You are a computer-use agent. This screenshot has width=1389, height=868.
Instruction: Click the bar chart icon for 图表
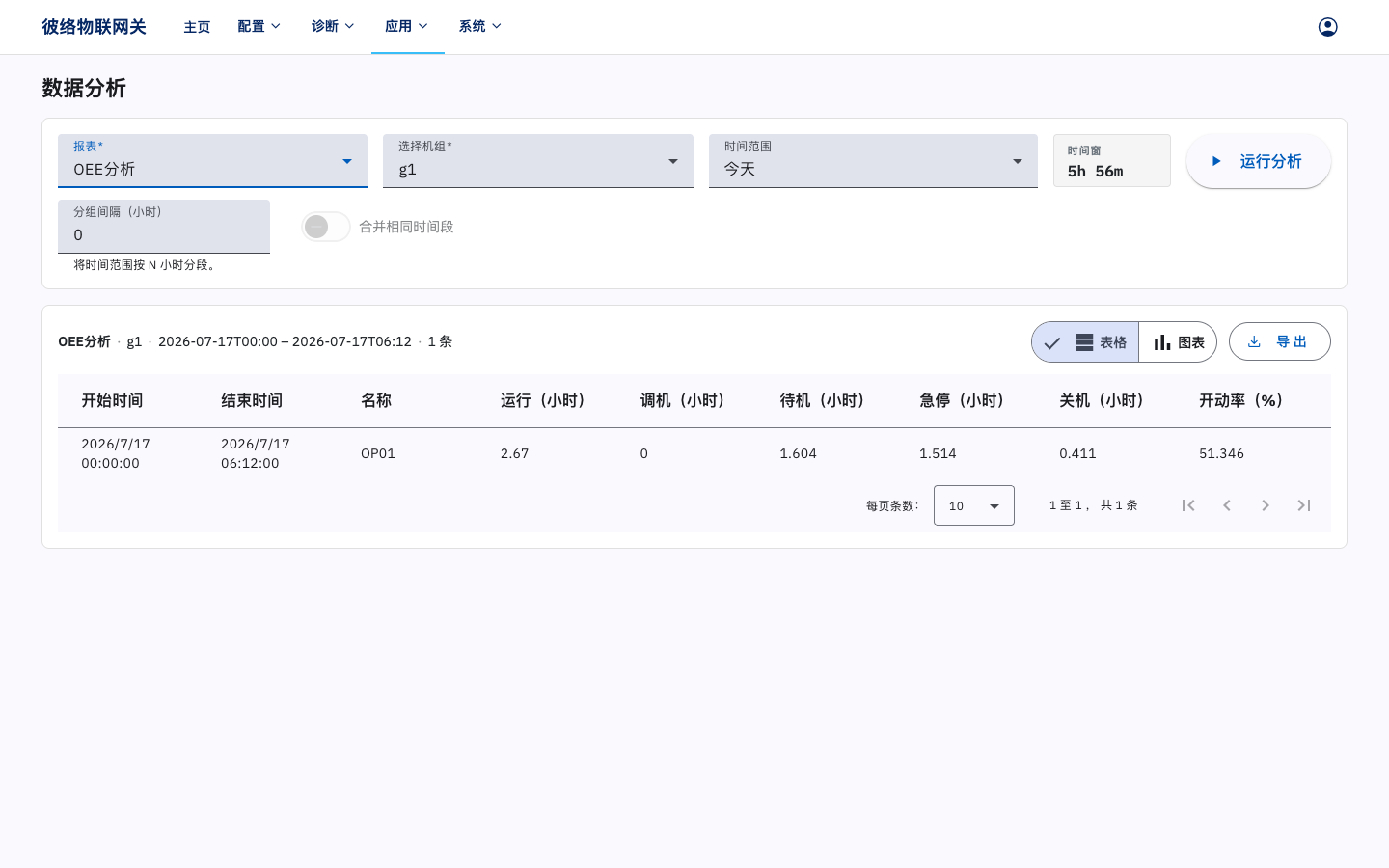(1162, 342)
